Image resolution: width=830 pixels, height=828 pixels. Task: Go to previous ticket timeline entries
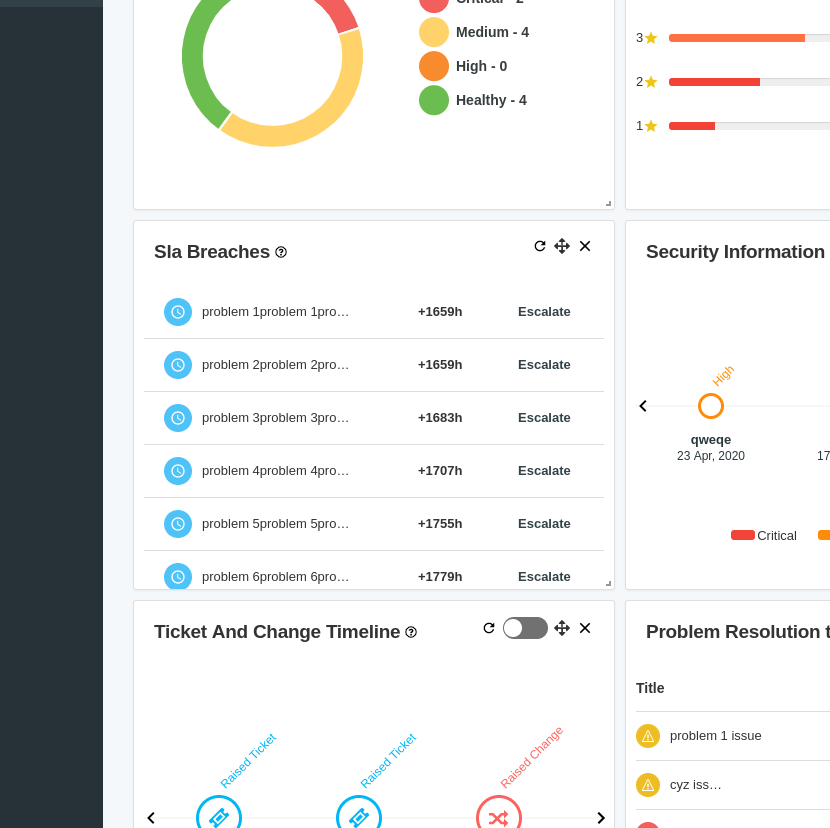point(151,818)
